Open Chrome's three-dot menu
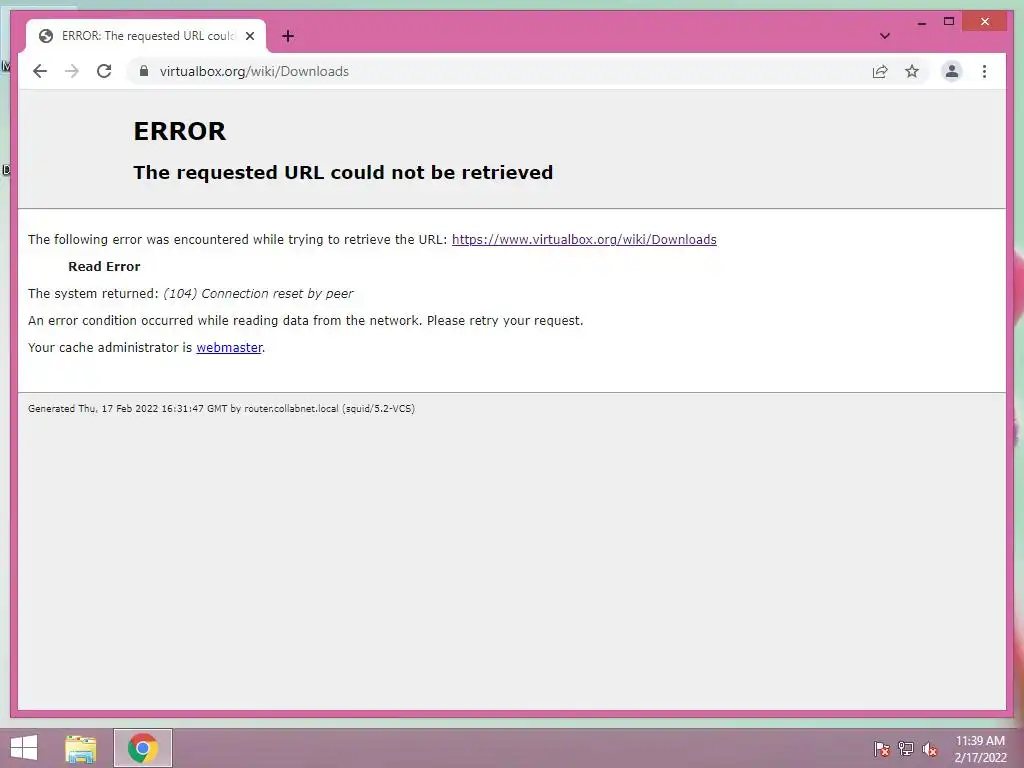Screen dimensions: 1024x768 pos(984,71)
